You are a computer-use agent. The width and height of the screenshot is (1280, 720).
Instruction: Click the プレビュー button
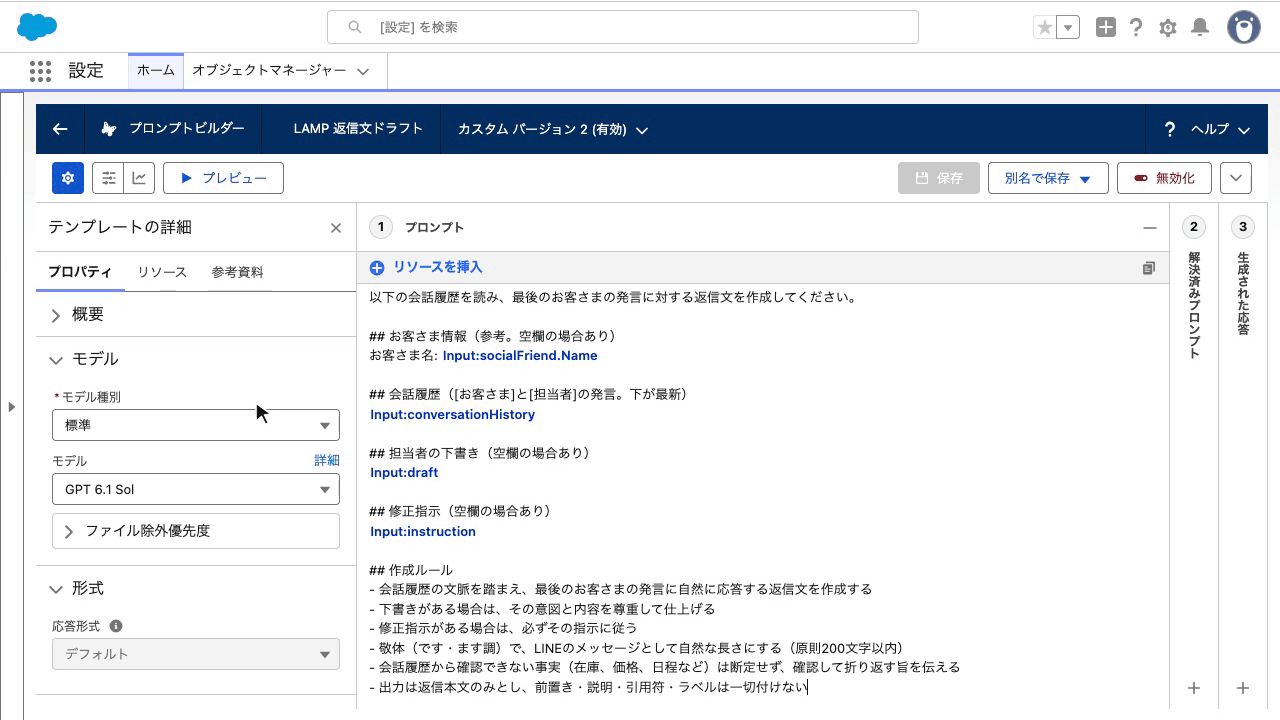tap(223, 178)
